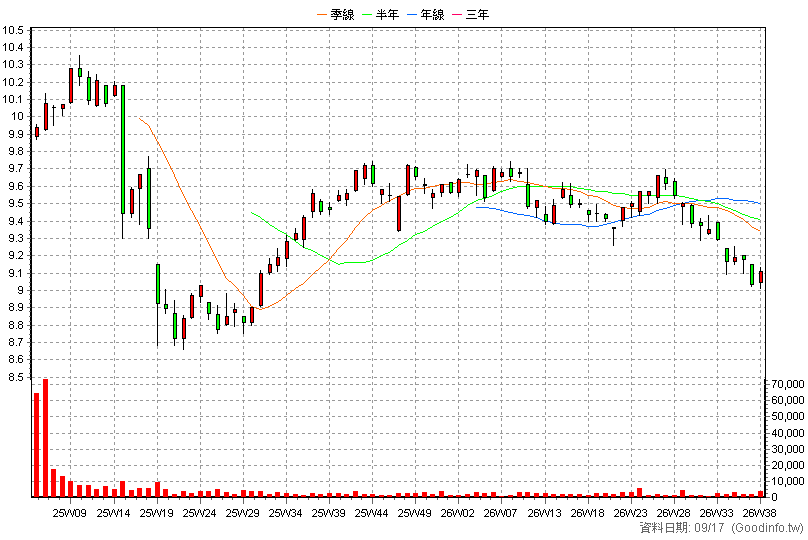Click the 9.2 price axis label
The width and height of the screenshot is (808, 540).
click(16, 256)
